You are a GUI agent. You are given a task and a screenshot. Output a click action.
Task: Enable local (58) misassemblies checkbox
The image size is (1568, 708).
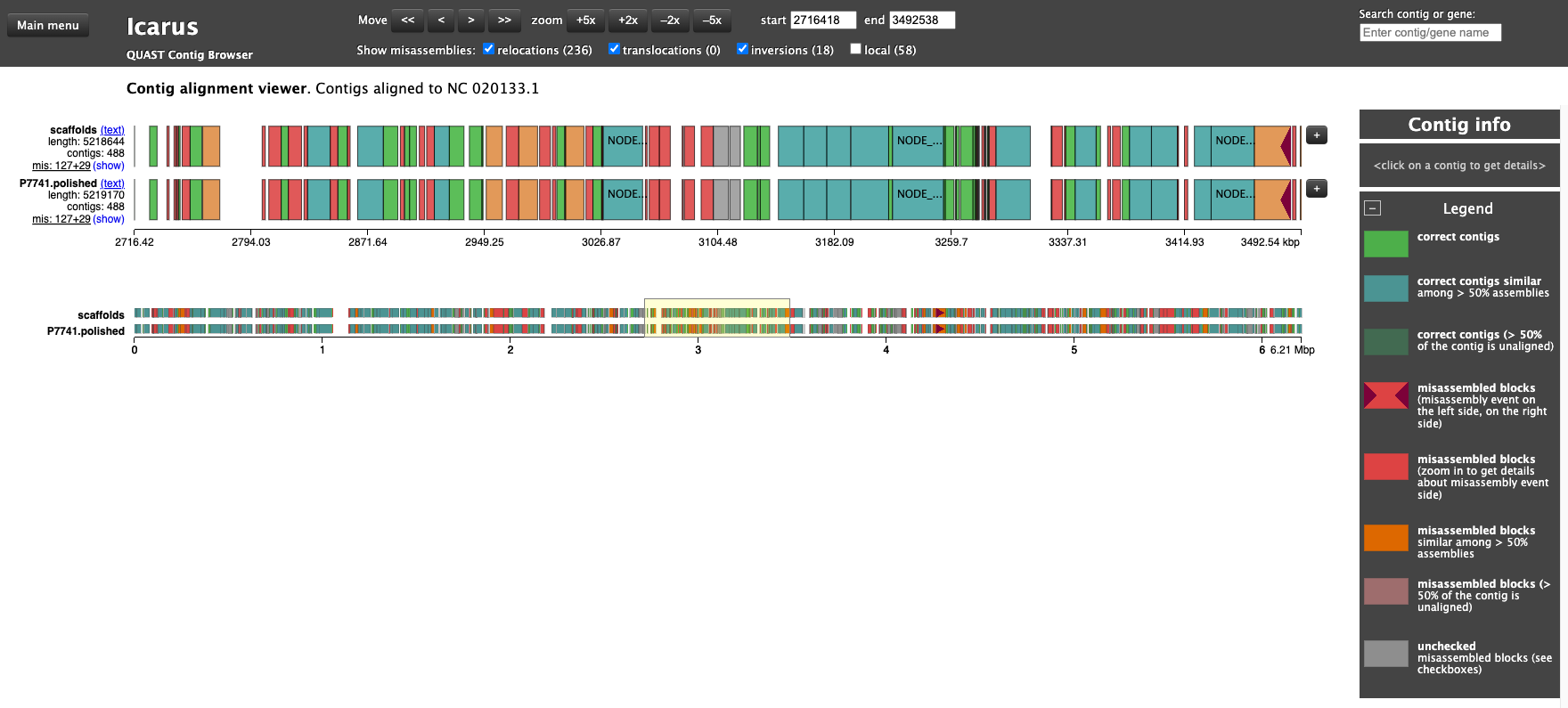855,49
